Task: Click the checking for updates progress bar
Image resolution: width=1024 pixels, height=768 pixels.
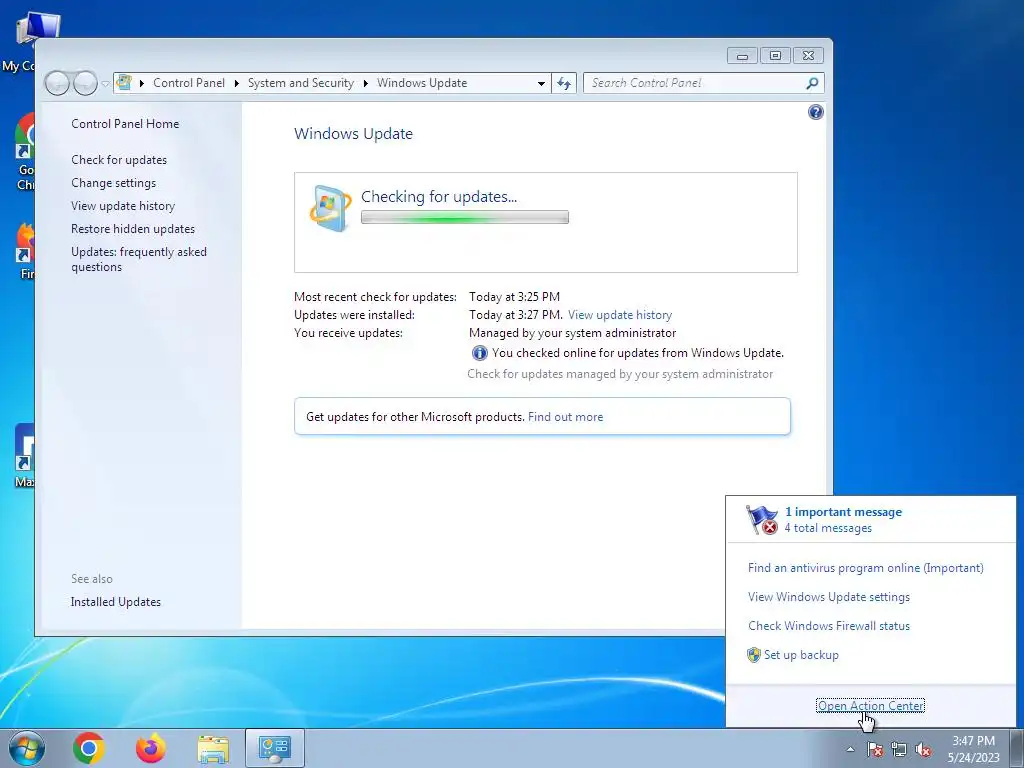Action: 465,217
